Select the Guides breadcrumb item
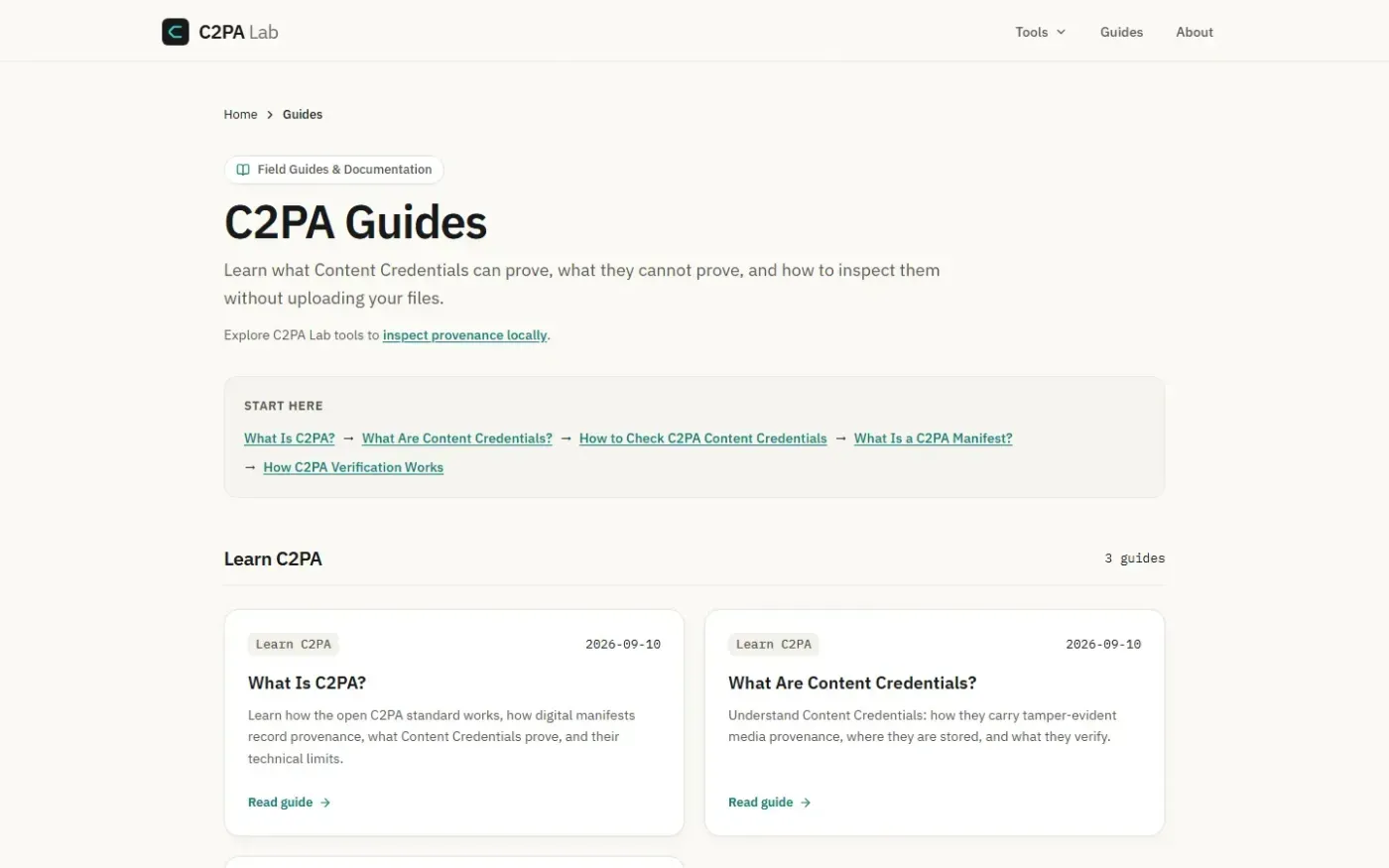 pos(303,114)
